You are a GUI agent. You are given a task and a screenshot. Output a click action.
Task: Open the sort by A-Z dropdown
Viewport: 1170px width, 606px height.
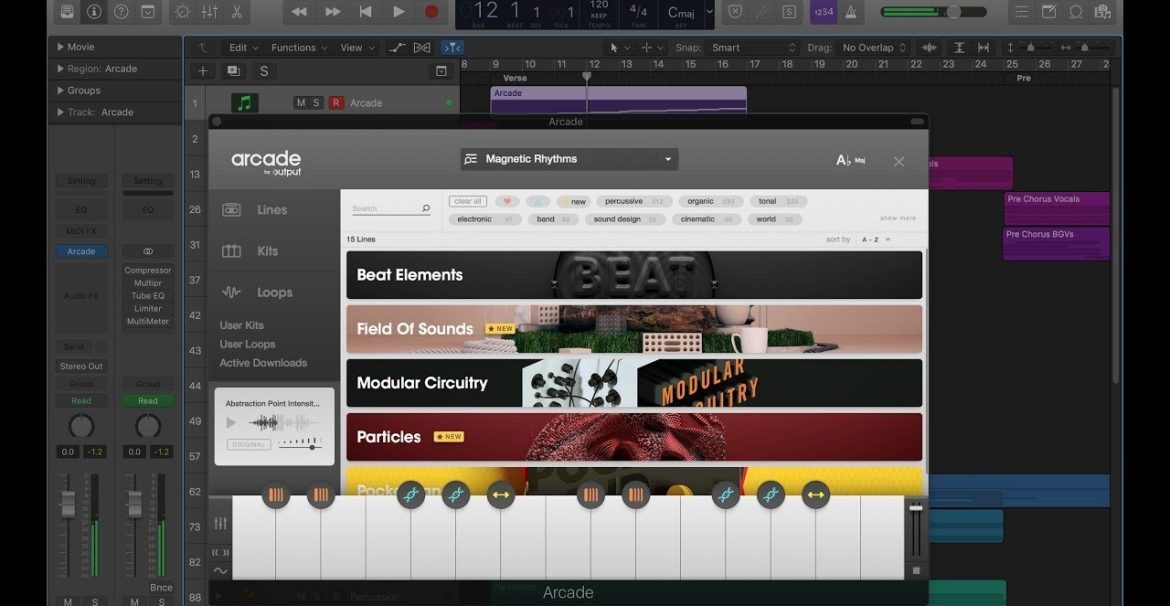(x=877, y=240)
